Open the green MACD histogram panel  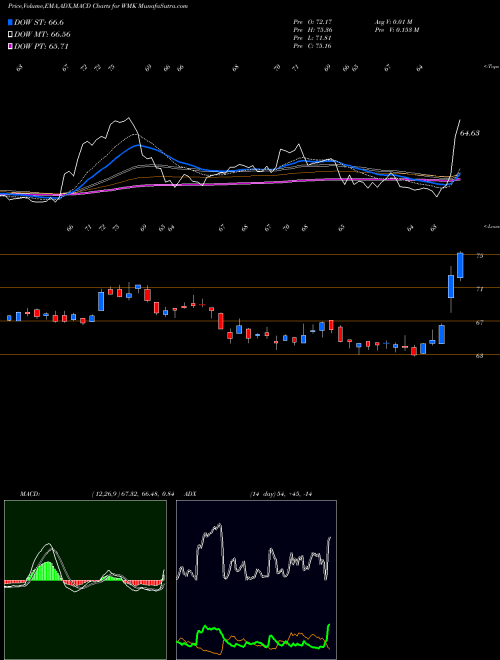tap(85, 580)
